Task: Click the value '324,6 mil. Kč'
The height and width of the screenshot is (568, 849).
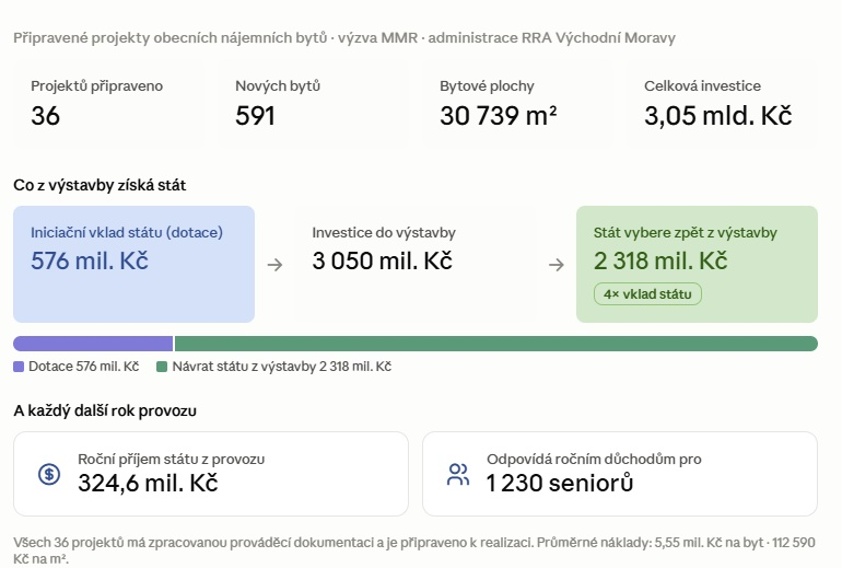Action: click(148, 483)
